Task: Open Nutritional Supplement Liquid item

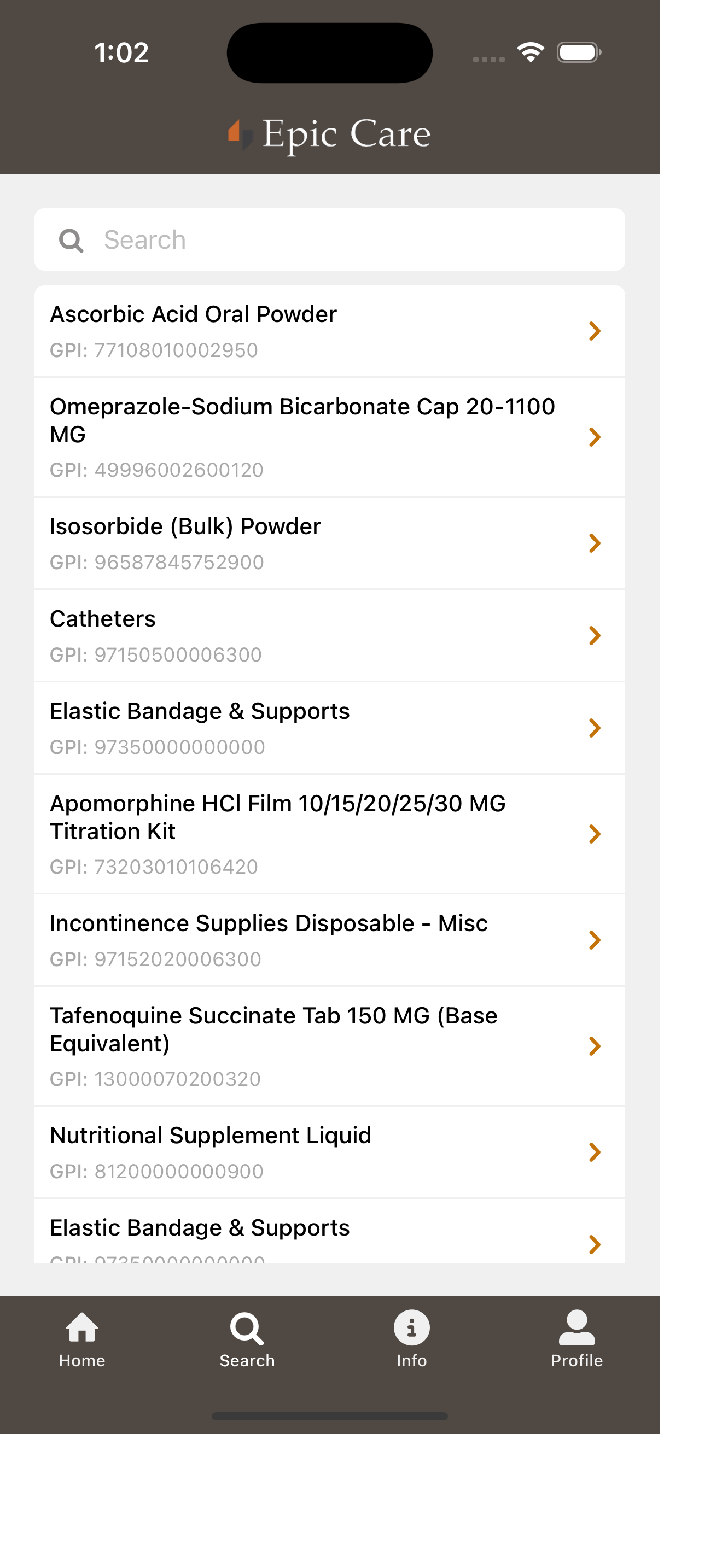Action: tap(329, 1152)
